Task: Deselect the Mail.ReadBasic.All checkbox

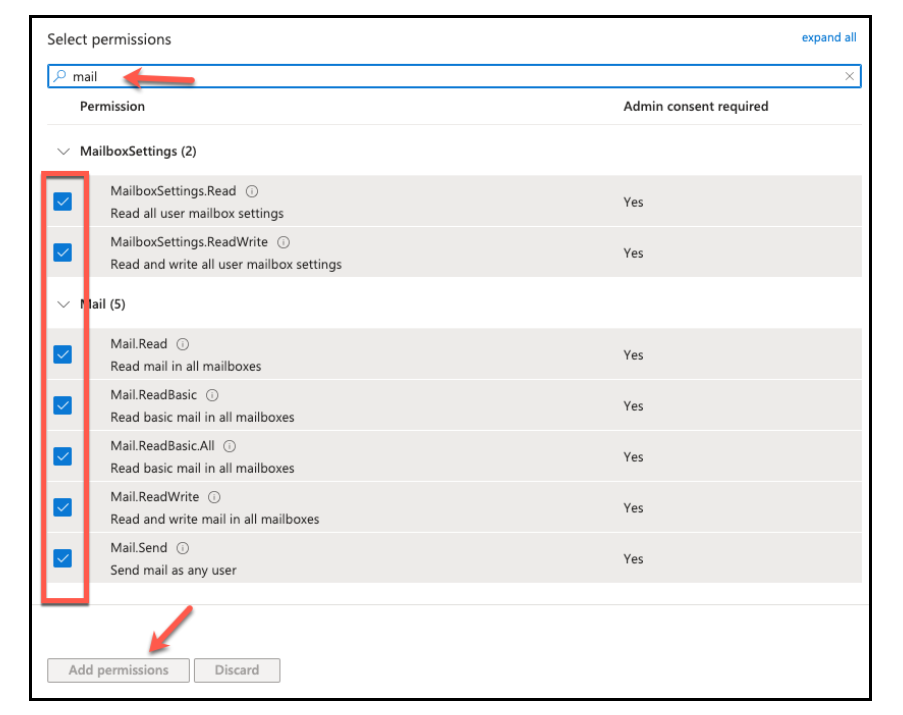Action: coord(63,456)
